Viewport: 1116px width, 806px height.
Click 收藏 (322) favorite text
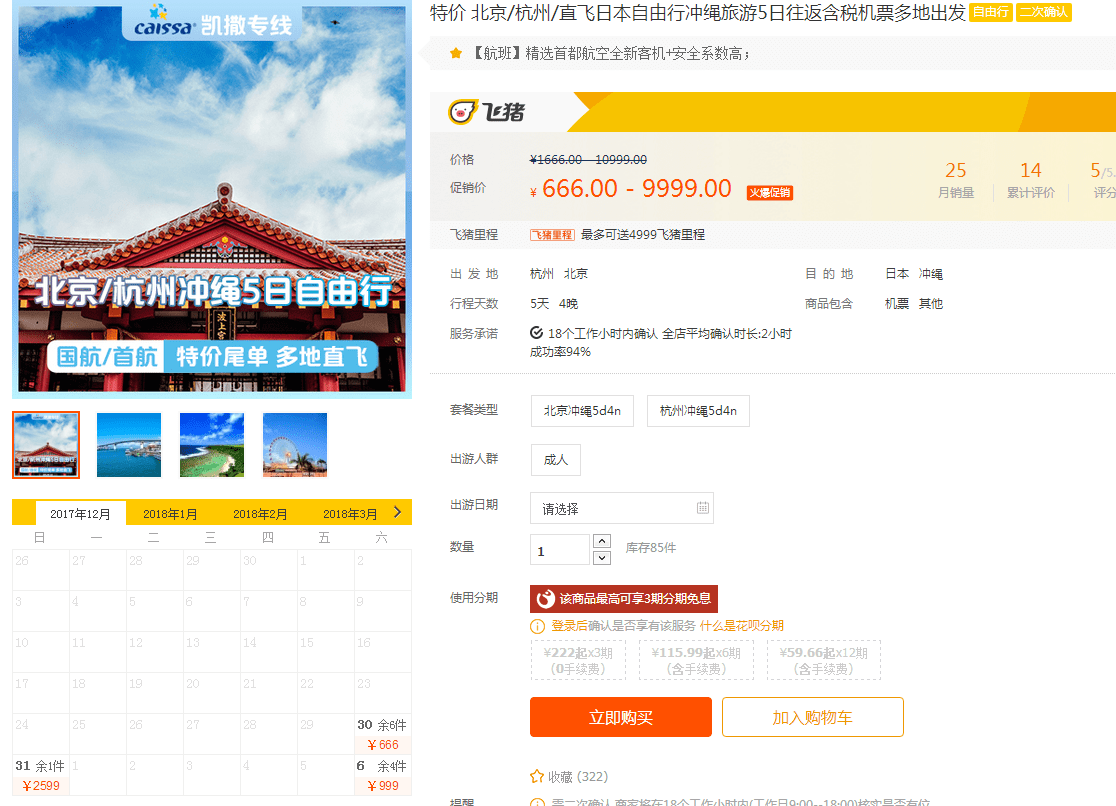point(578,777)
